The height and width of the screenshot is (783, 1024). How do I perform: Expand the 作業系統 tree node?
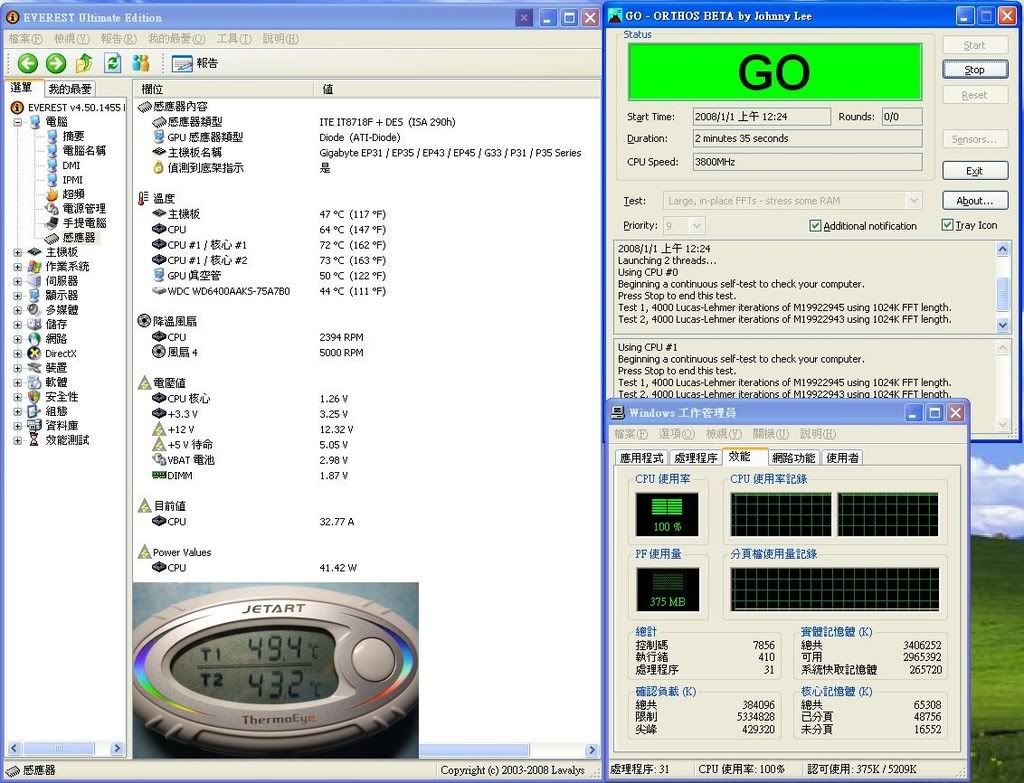[x=18, y=266]
